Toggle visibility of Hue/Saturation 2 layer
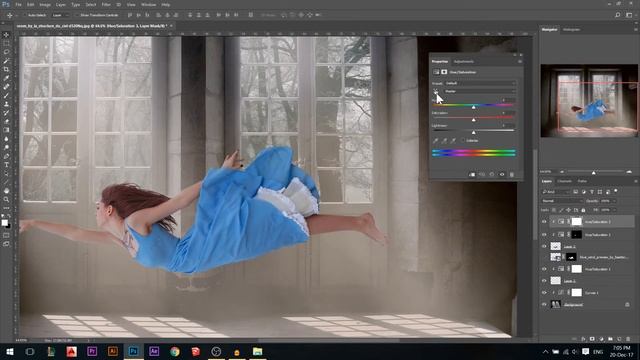This screenshot has height=360, width=640. coord(544,235)
